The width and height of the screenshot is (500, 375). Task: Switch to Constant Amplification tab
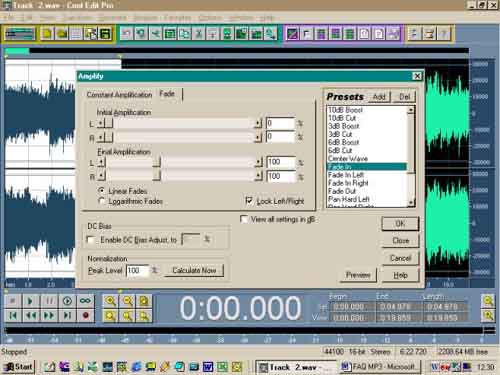pyautogui.click(x=119, y=95)
